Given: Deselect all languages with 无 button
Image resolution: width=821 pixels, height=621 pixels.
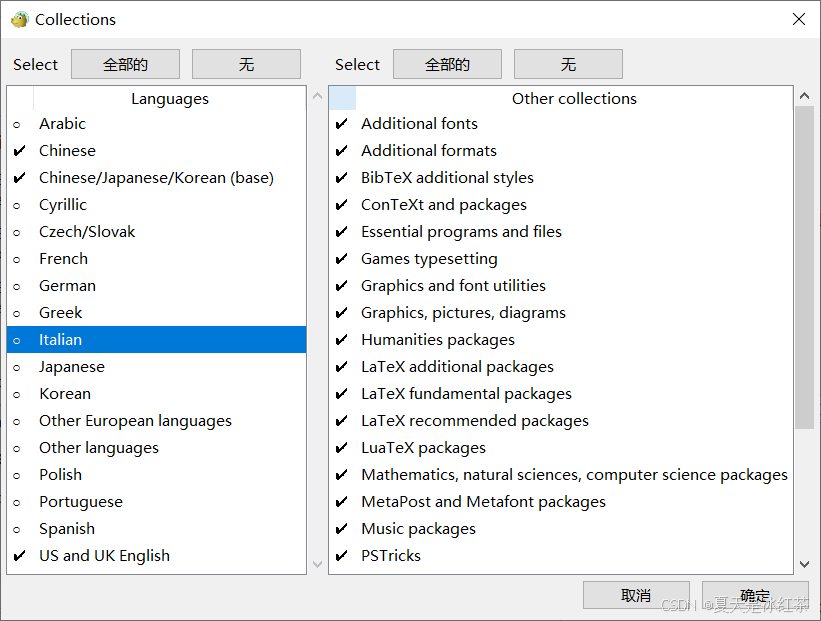Looking at the screenshot, I should (247, 64).
